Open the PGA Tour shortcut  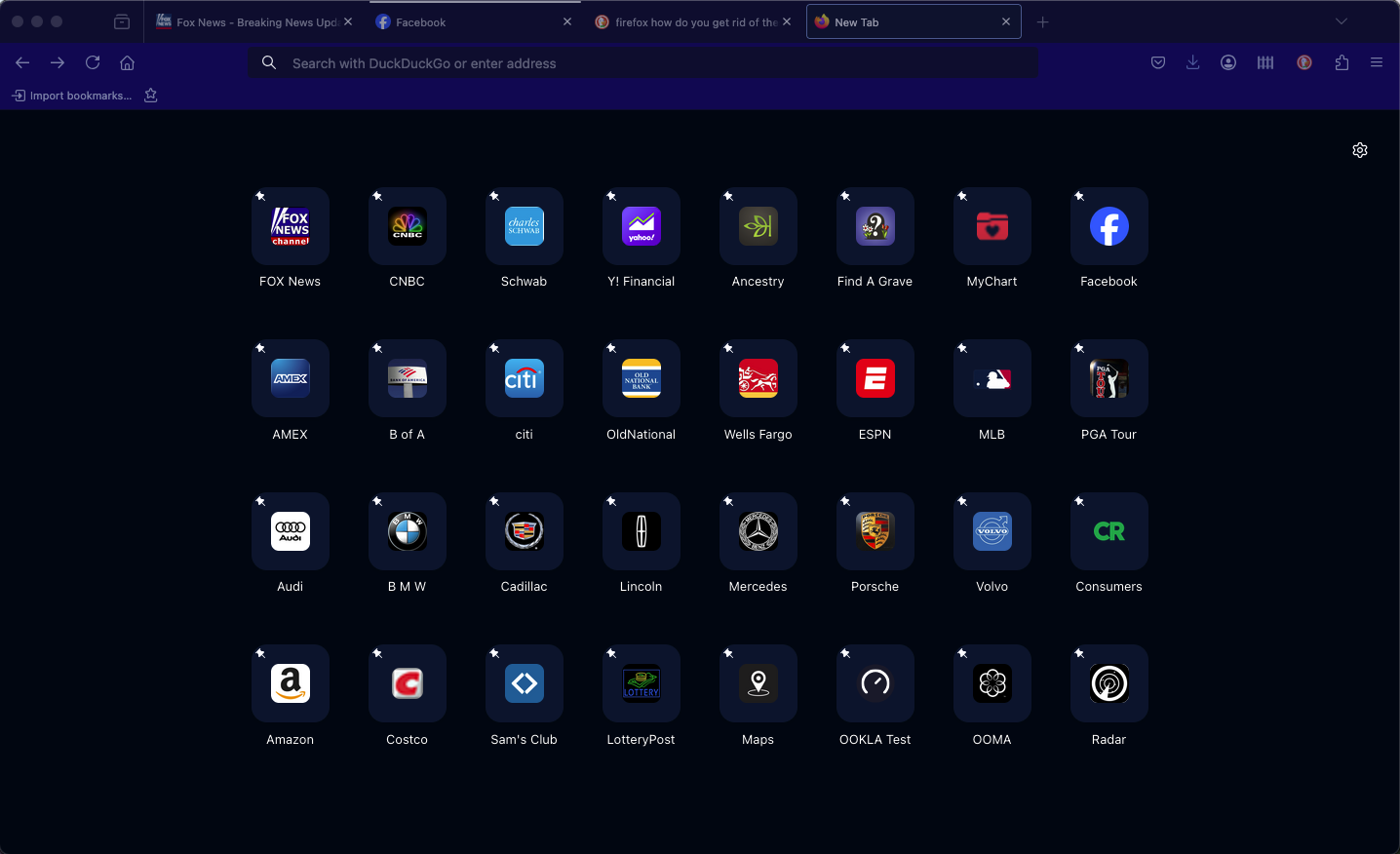tap(1109, 378)
